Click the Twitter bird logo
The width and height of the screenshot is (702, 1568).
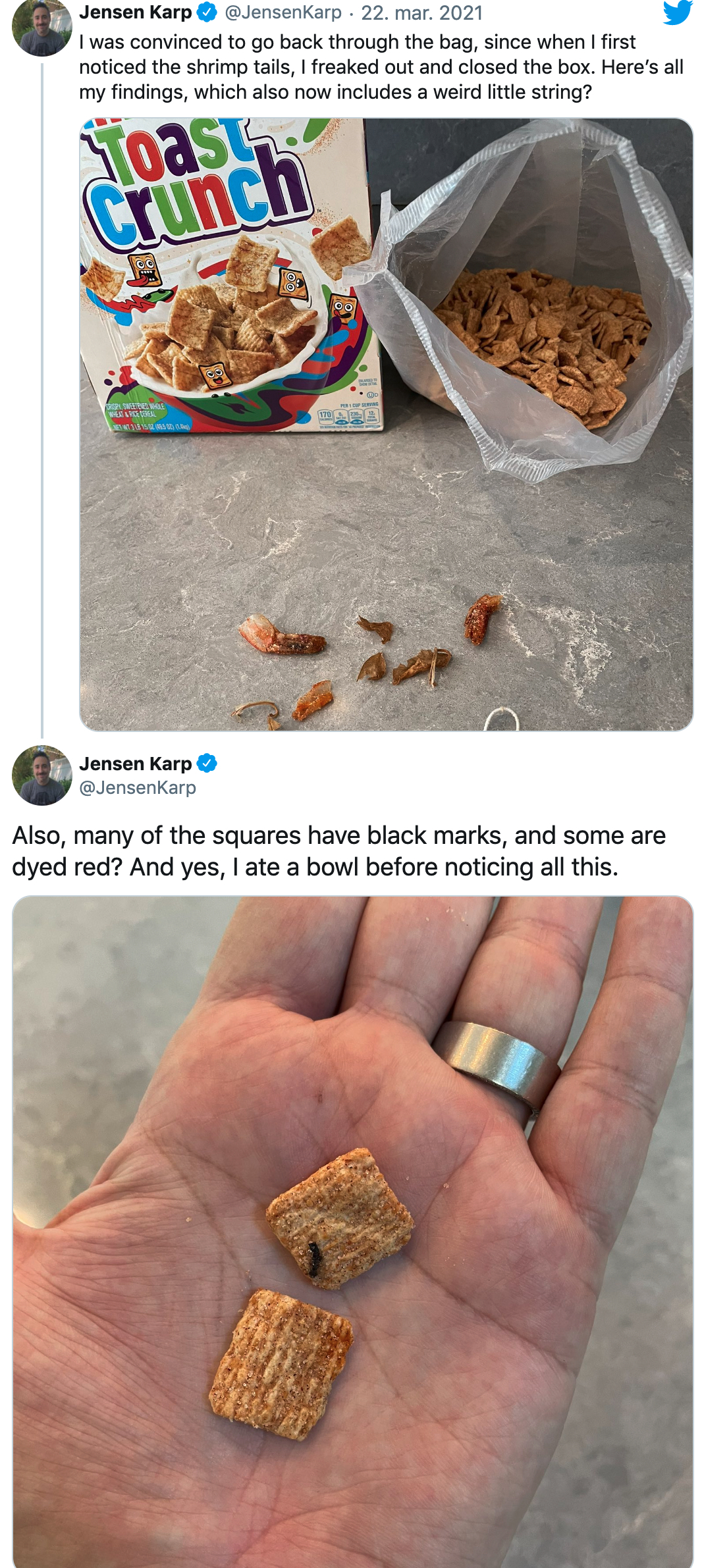pos(677,13)
